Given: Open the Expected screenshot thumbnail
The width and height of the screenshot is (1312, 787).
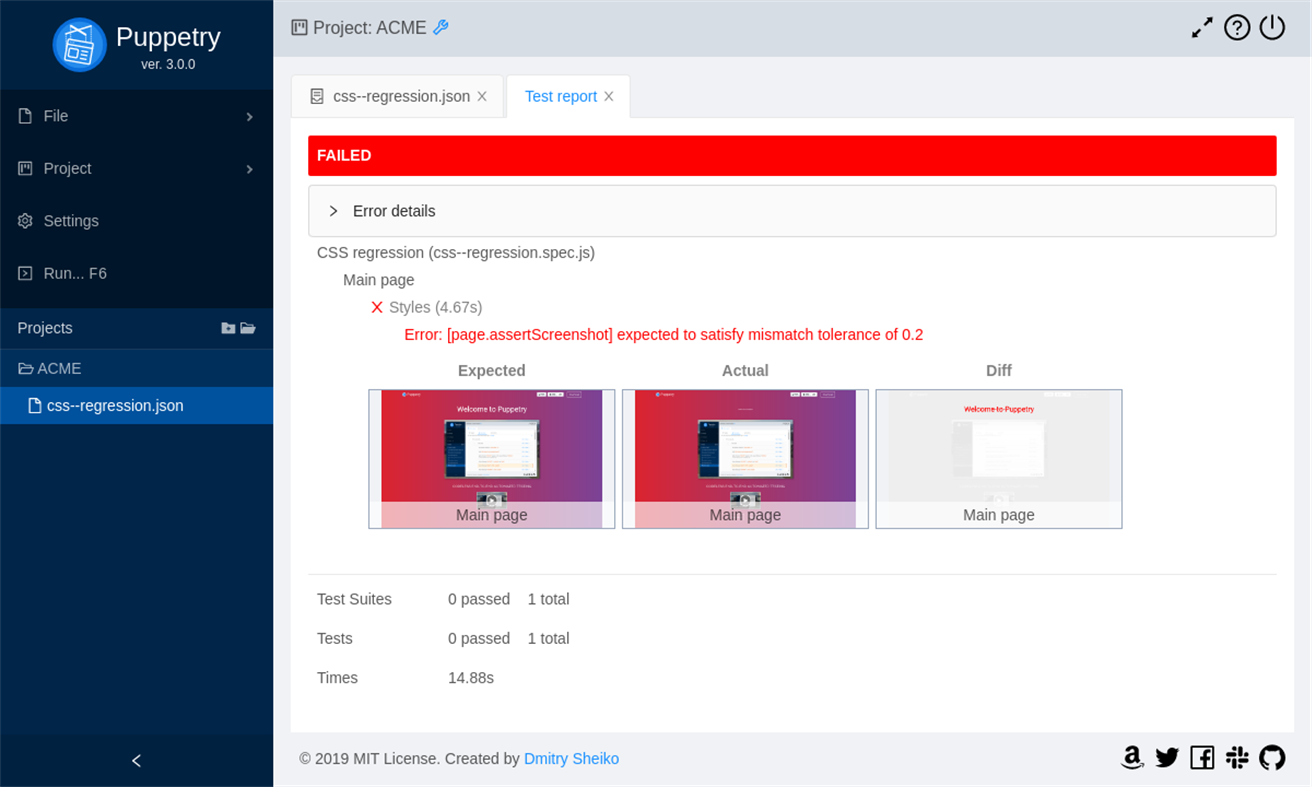Looking at the screenshot, I should click(x=492, y=459).
